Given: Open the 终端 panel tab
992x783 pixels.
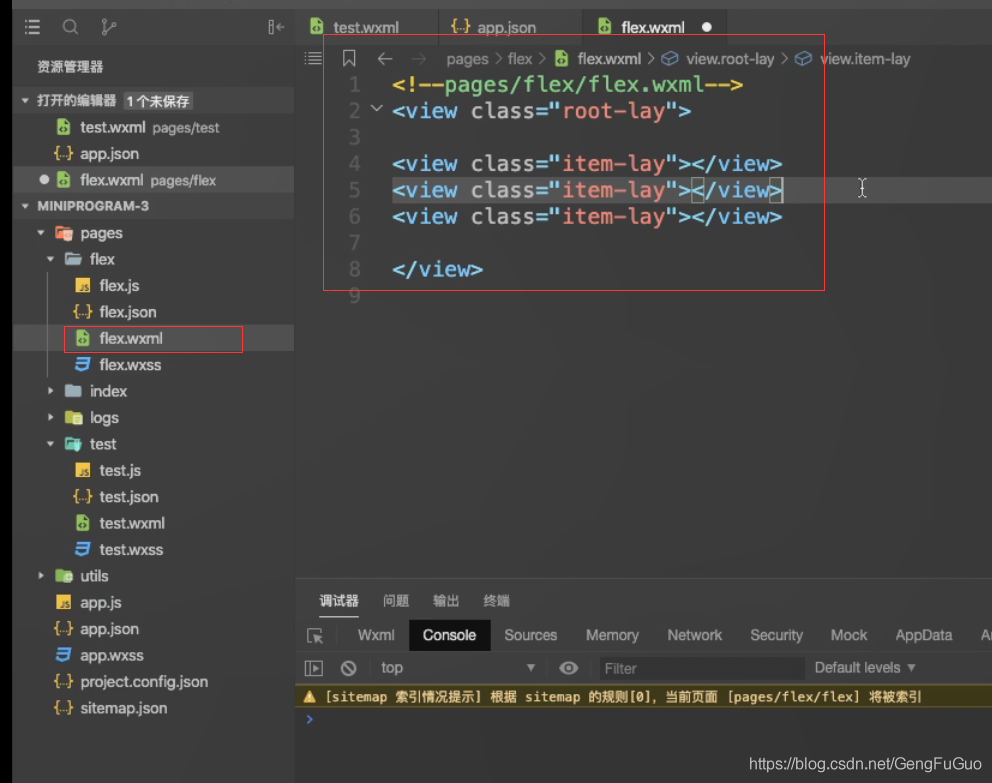Looking at the screenshot, I should [x=497, y=601].
